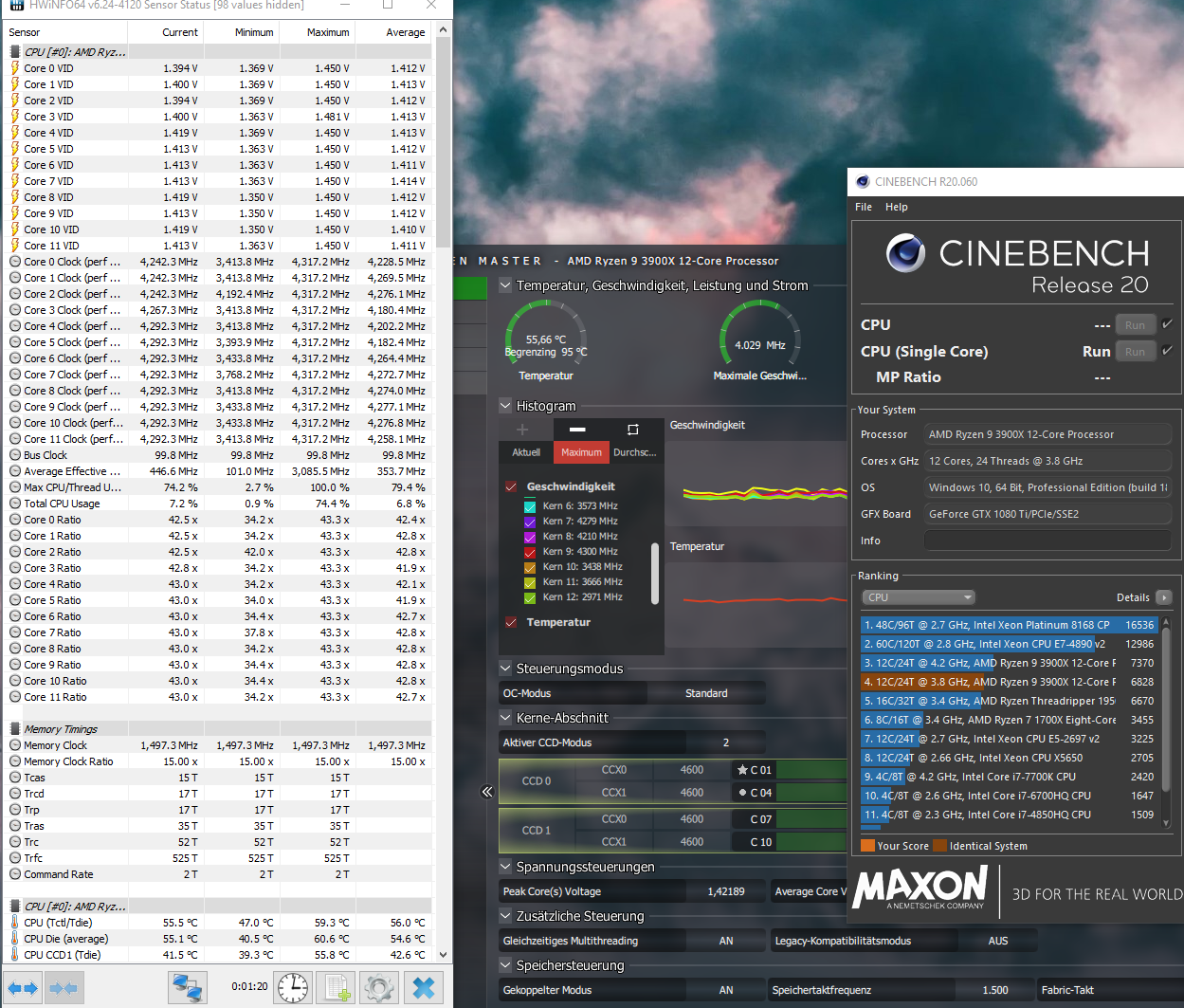The image size is (1184, 1008).
Task: Toggle the Geschwindigkeit checkbox in Histogram
Action: (x=511, y=486)
